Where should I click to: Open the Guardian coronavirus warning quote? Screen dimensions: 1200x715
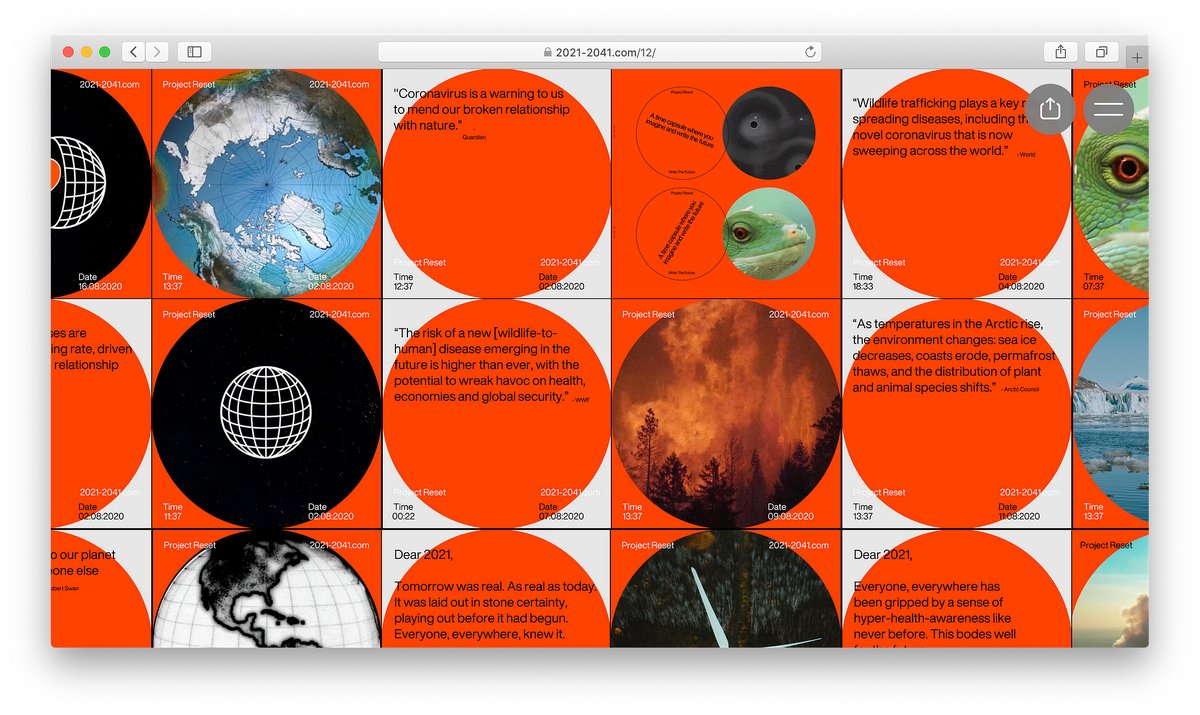pos(496,184)
